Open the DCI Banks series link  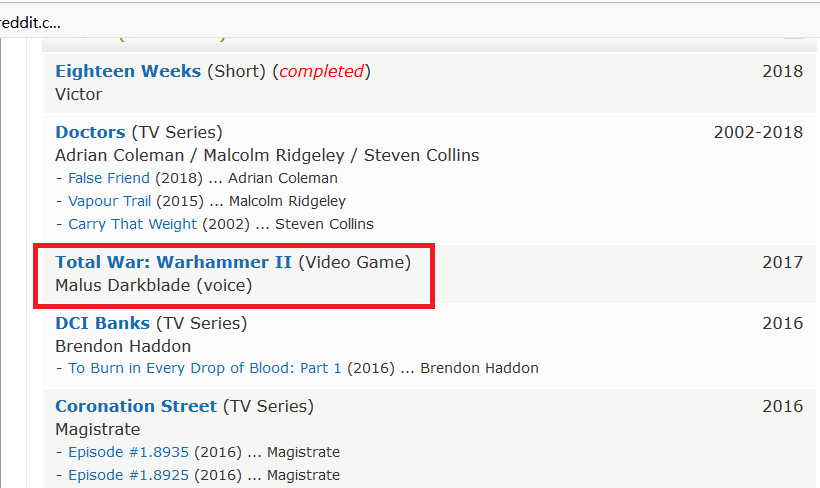coord(102,323)
